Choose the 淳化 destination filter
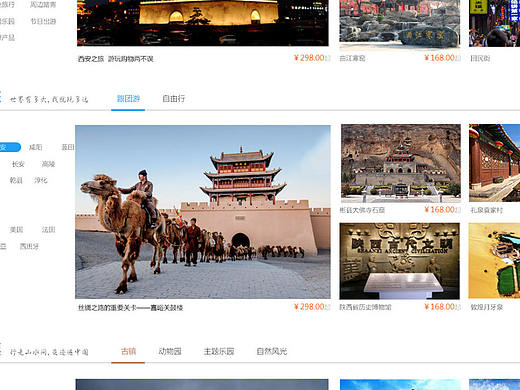520x390 pixels. click(x=41, y=180)
